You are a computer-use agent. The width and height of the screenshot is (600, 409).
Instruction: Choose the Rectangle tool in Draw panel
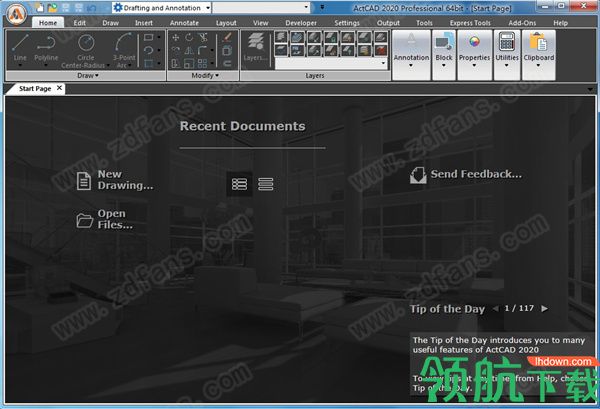pos(148,37)
